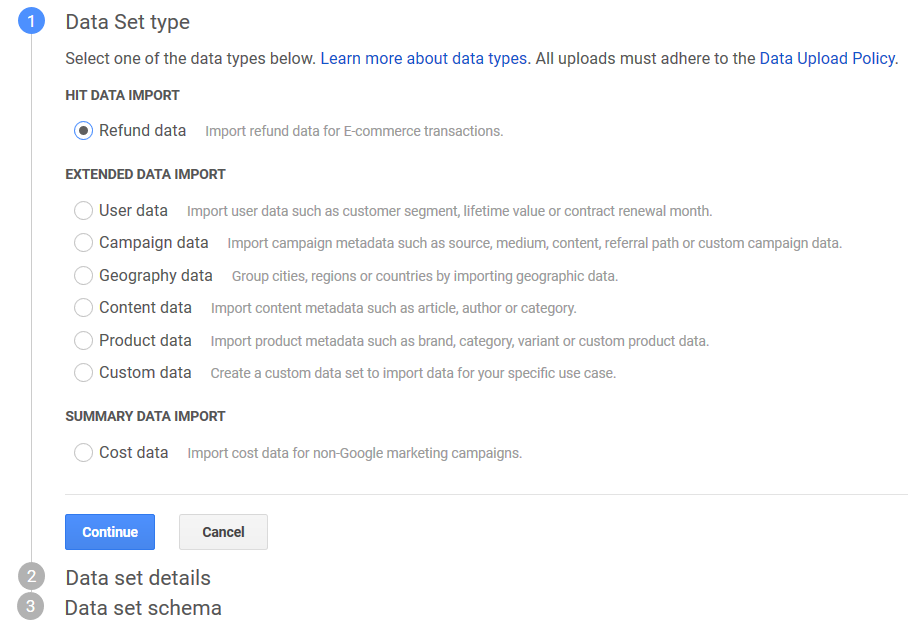Select Custom data radio button
Image resolution: width=908 pixels, height=634 pixels.
tap(84, 373)
